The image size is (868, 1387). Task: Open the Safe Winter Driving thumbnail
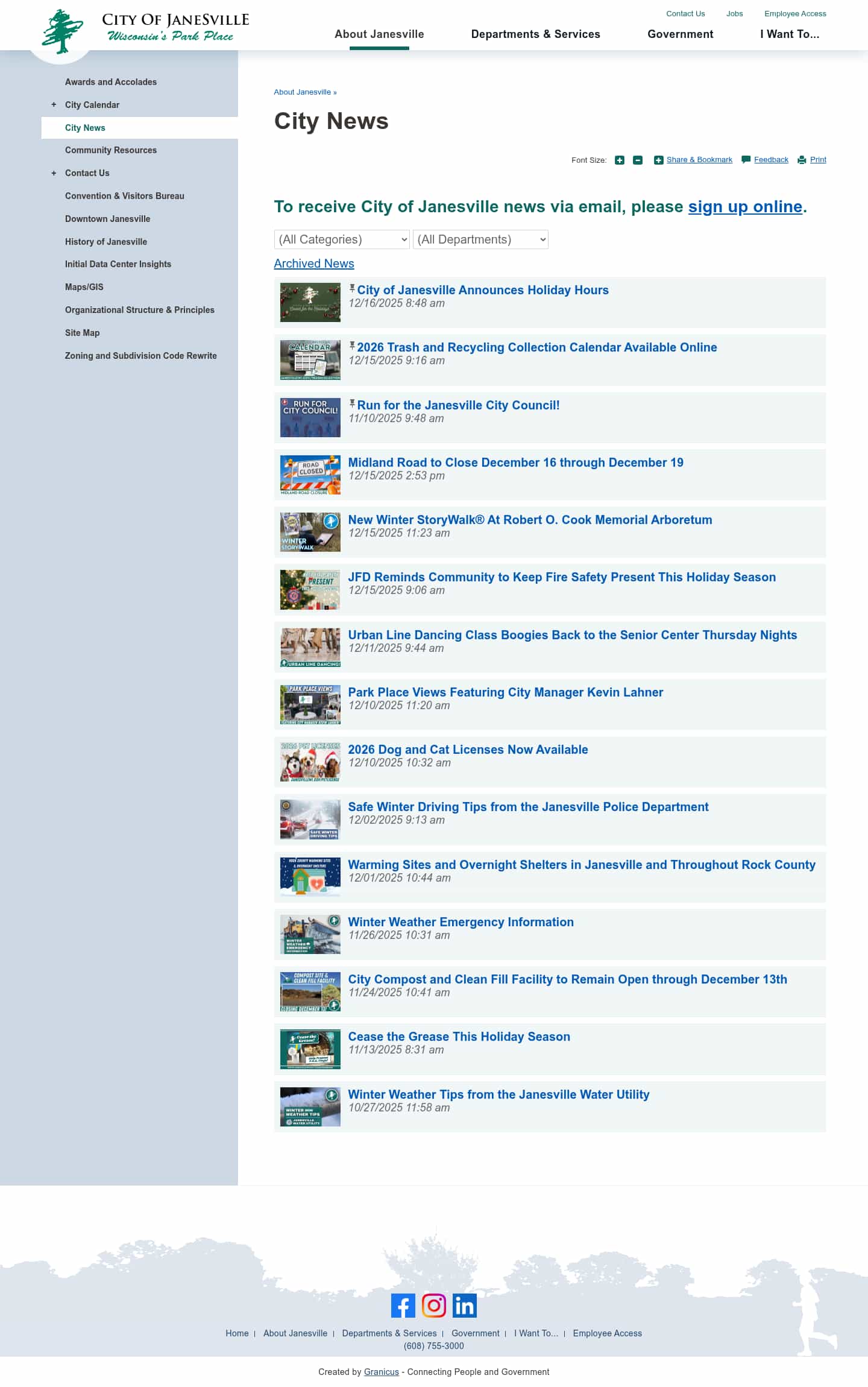(x=310, y=820)
